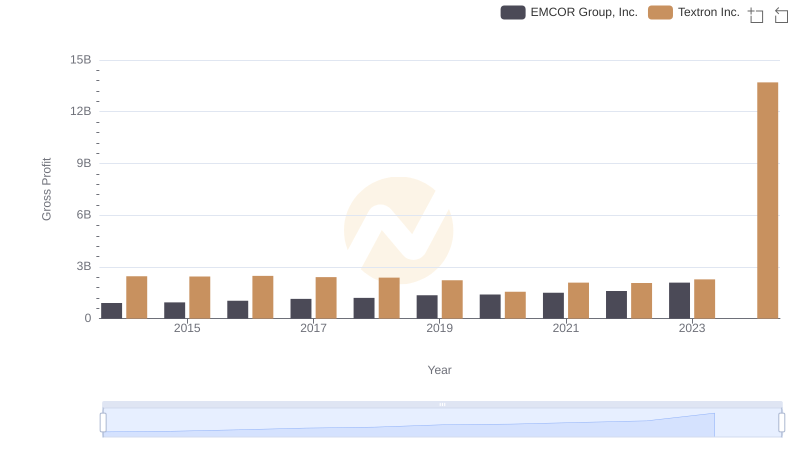Click the EMCOR bar for 2023
The height and width of the screenshot is (461, 800).
[679, 300]
